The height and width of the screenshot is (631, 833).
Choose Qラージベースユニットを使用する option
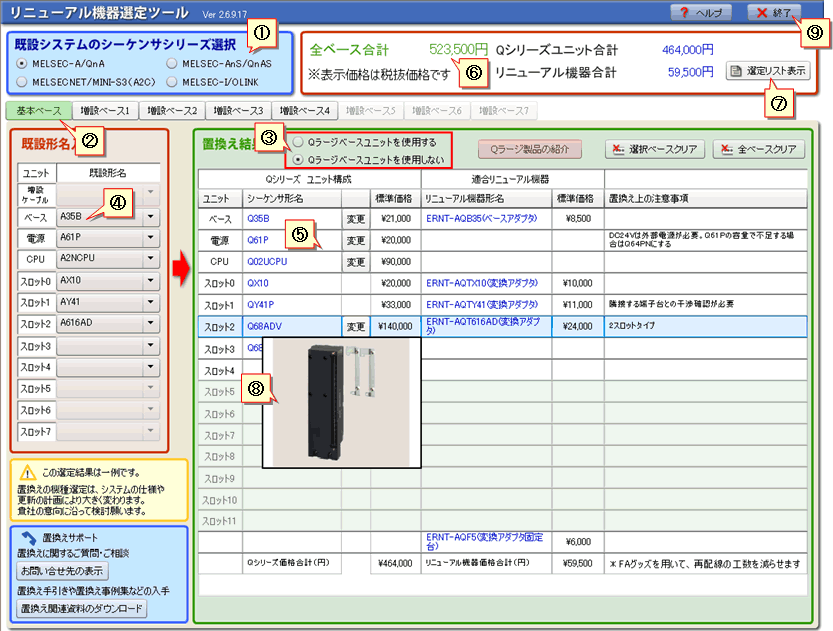[297, 142]
